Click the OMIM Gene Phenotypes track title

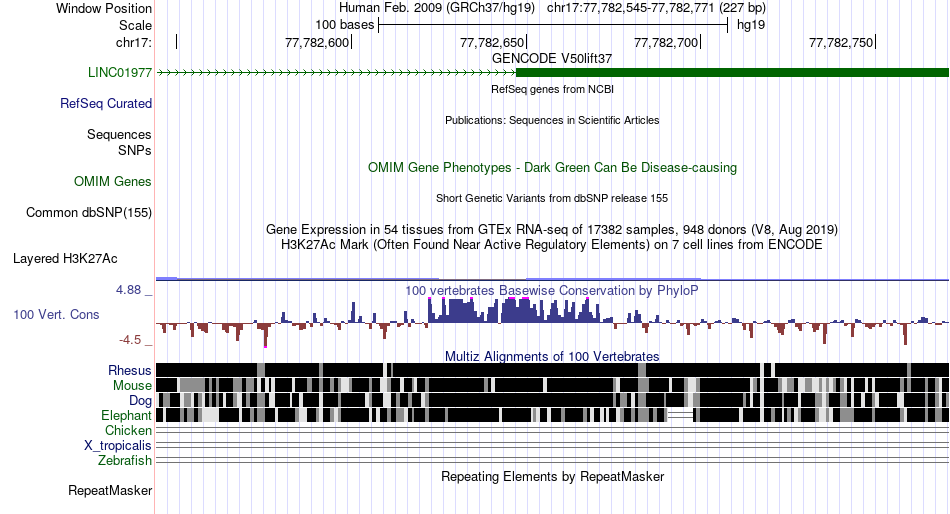553,167
